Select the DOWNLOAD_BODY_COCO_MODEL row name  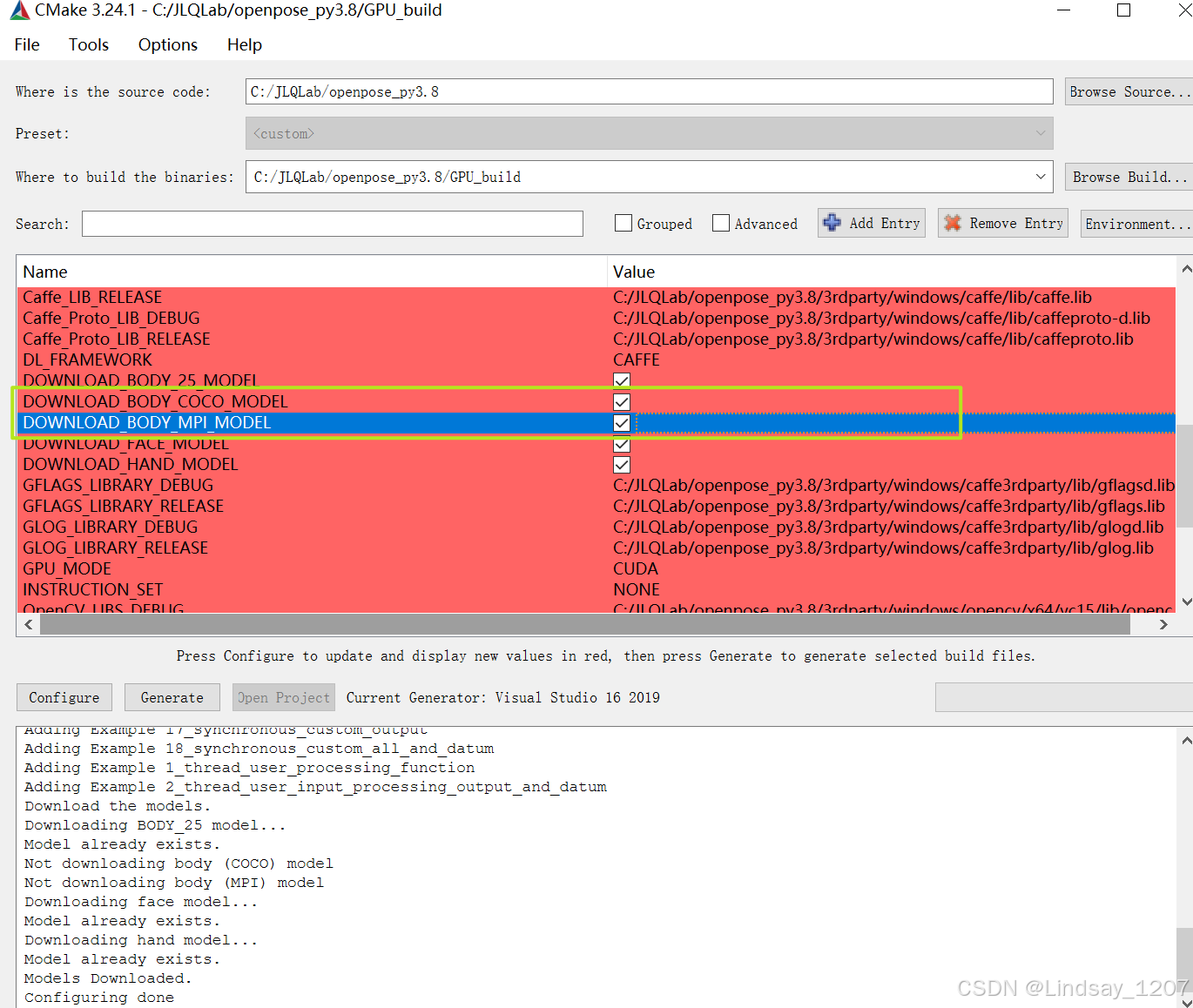[x=155, y=401]
